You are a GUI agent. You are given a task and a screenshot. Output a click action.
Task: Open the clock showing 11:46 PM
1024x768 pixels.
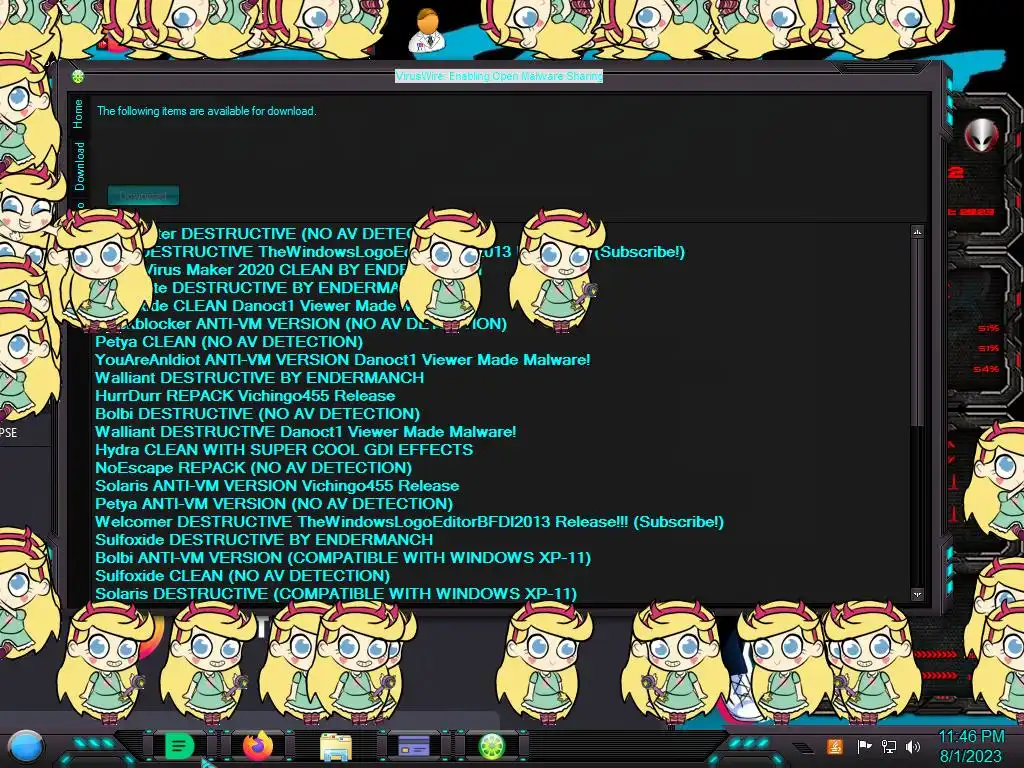coord(971,746)
